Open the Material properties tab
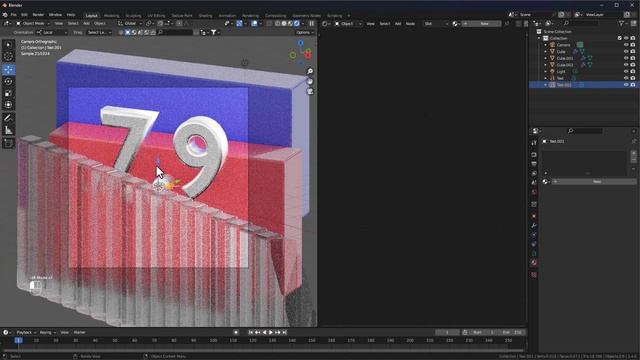Viewport: 640px width, 360px height. click(x=534, y=263)
